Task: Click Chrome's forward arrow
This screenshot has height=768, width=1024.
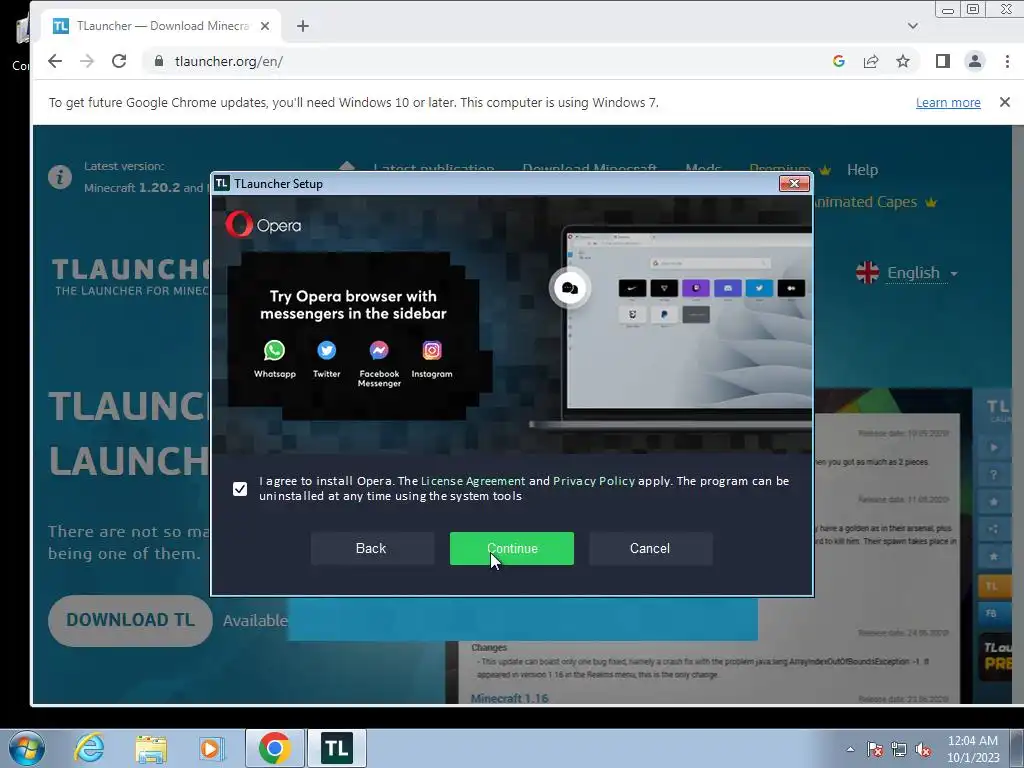Action: point(87,61)
